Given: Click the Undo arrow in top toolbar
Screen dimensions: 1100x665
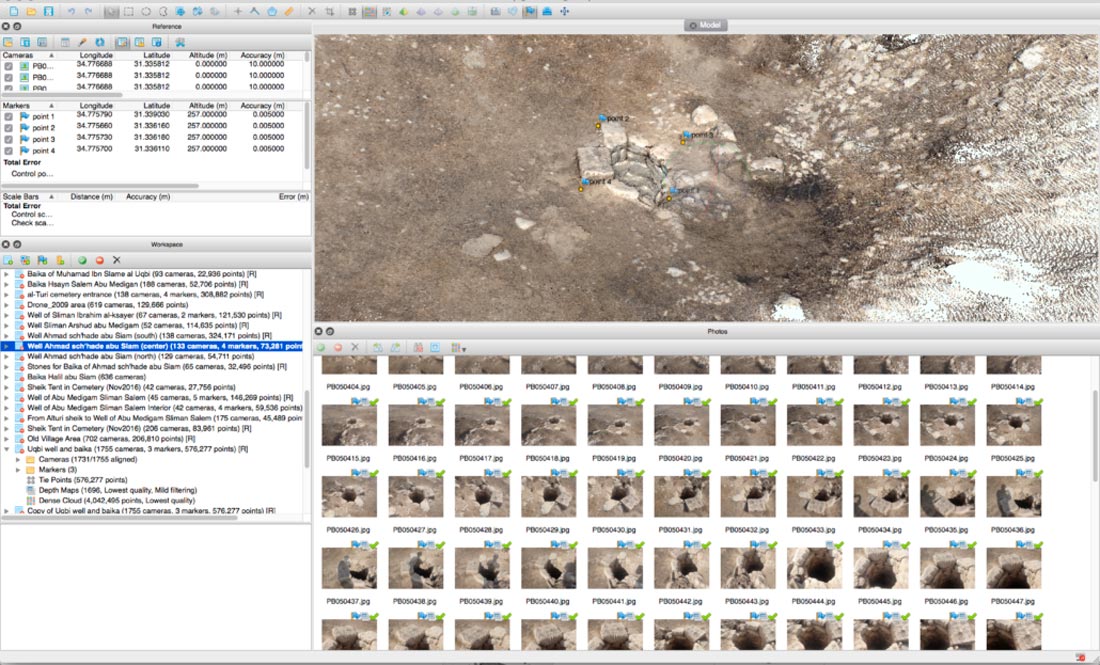Looking at the screenshot, I should [71, 11].
